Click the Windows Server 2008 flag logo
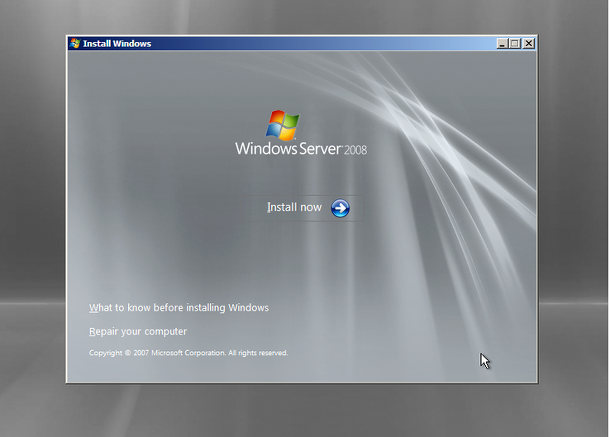This screenshot has height=437, width=610. click(283, 125)
